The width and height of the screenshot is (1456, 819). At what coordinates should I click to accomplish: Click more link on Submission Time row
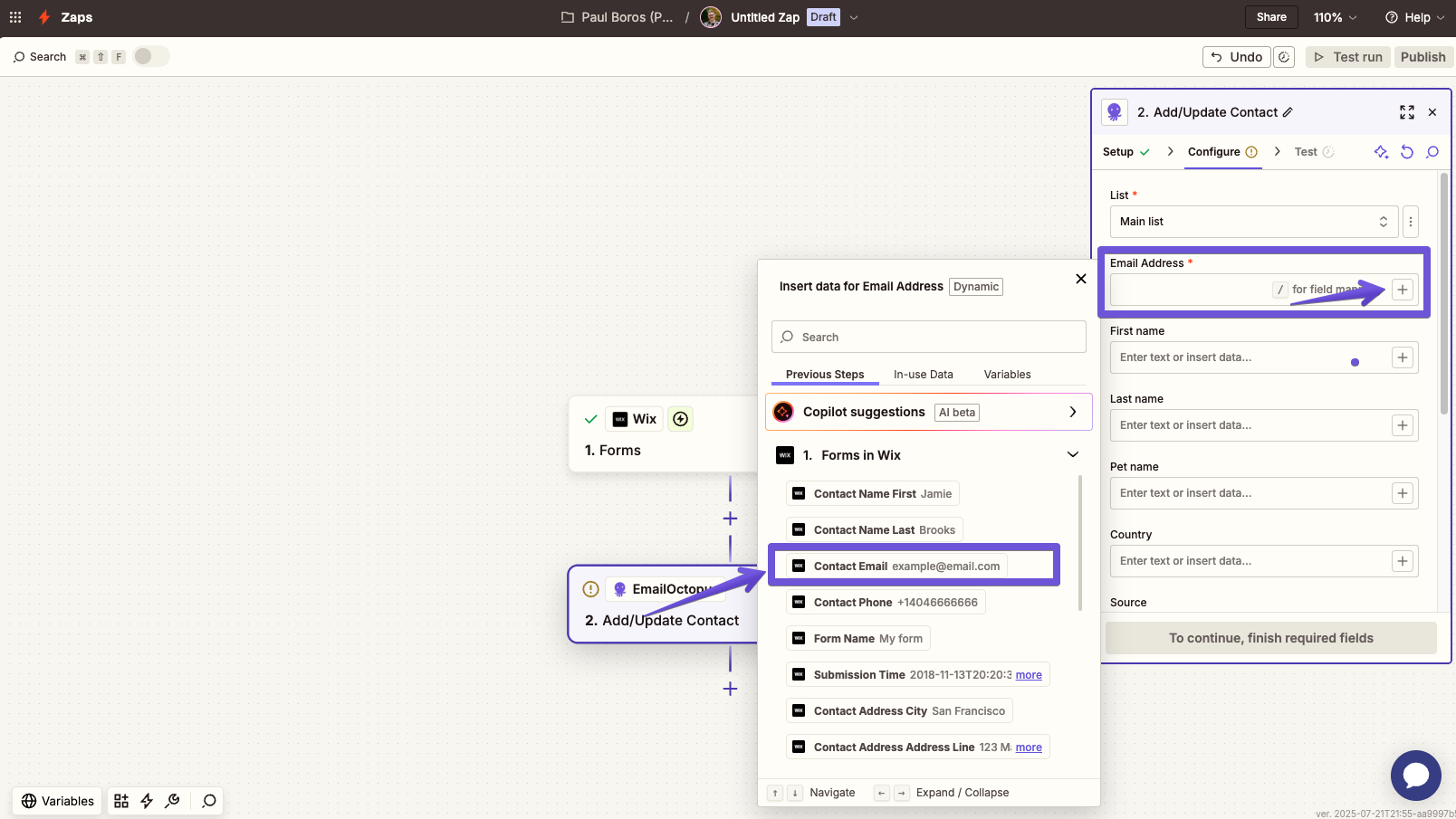pyautogui.click(x=1029, y=675)
